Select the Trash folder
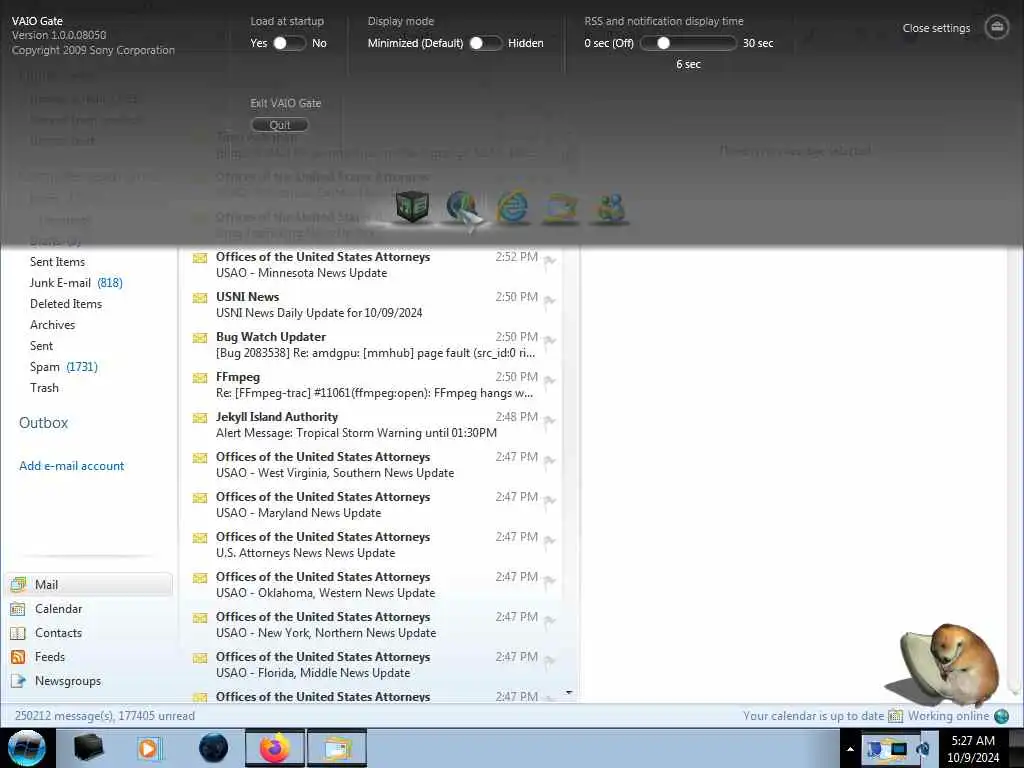Image resolution: width=1024 pixels, height=768 pixels. 44,388
